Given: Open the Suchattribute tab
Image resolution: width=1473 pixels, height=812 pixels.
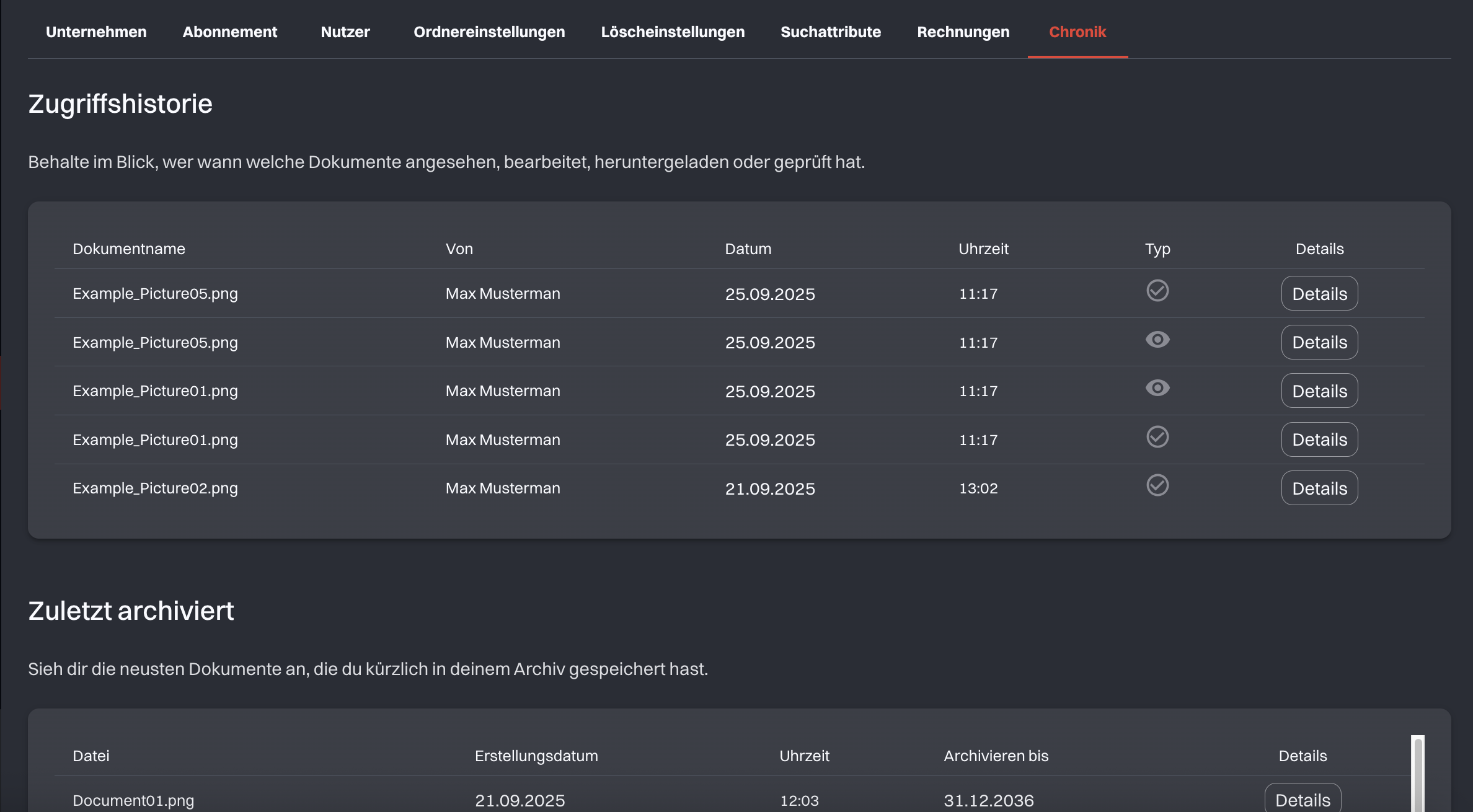Looking at the screenshot, I should point(831,32).
